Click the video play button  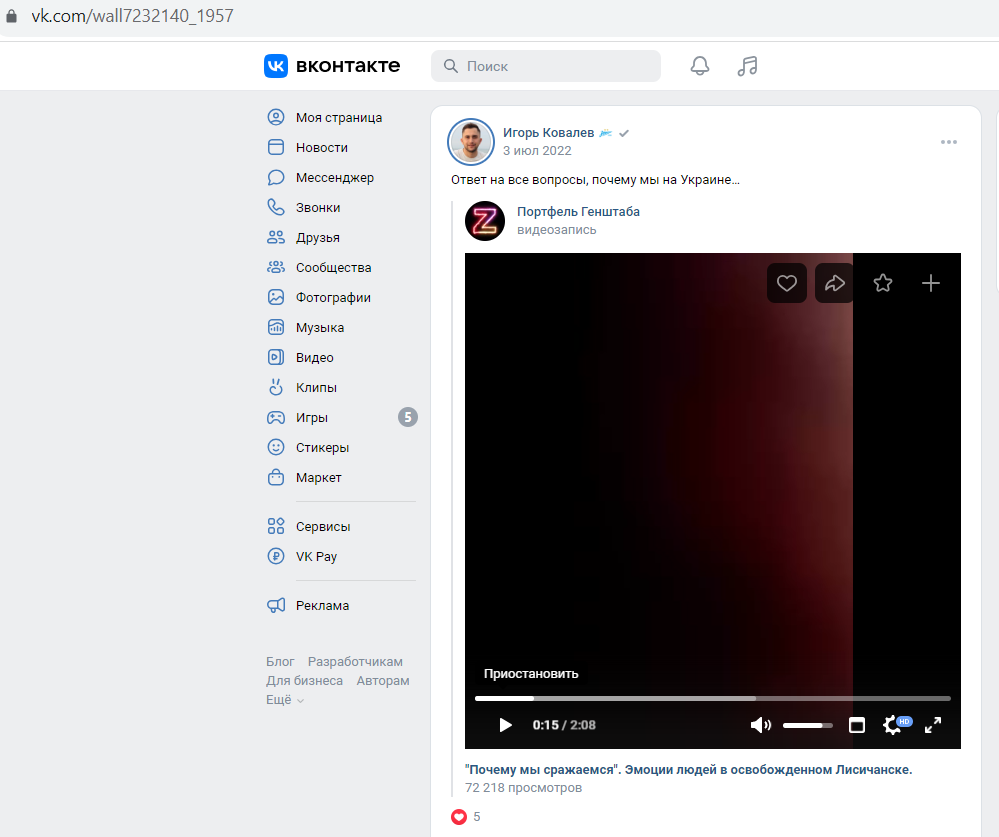click(x=505, y=725)
